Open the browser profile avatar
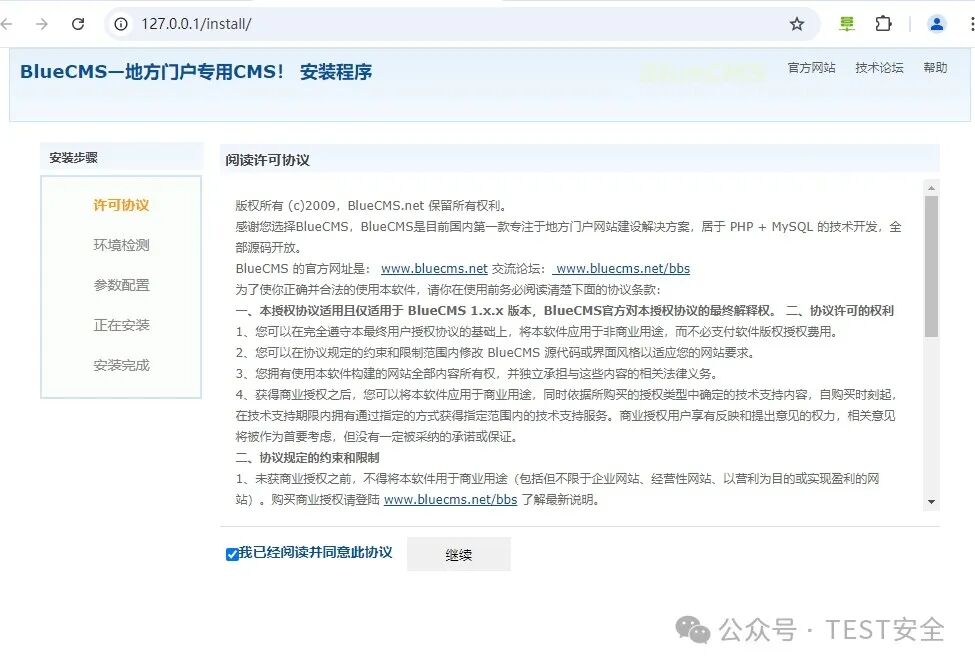975x668 pixels. 936,24
